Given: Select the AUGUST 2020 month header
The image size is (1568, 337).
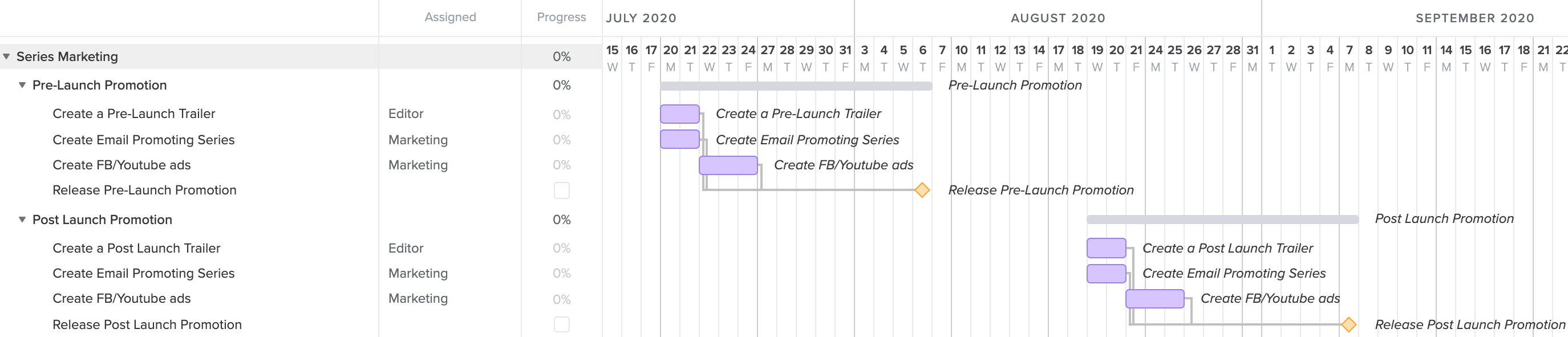Looking at the screenshot, I should pyautogui.click(x=1059, y=18).
